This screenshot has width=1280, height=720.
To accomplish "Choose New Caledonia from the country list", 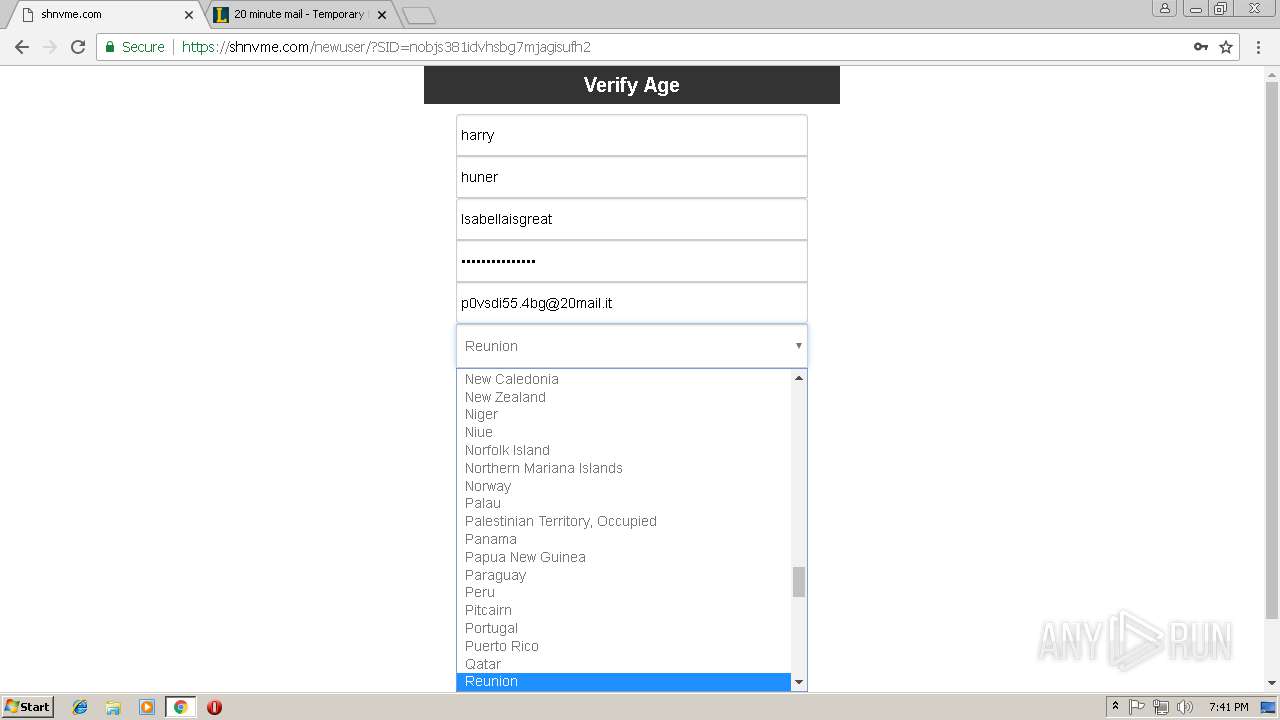I will 624,379.
